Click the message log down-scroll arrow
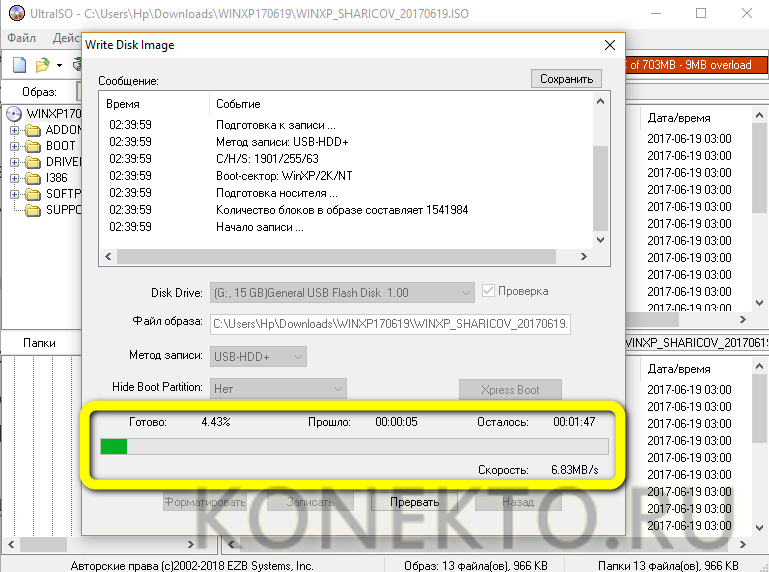 (x=600, y=240)
